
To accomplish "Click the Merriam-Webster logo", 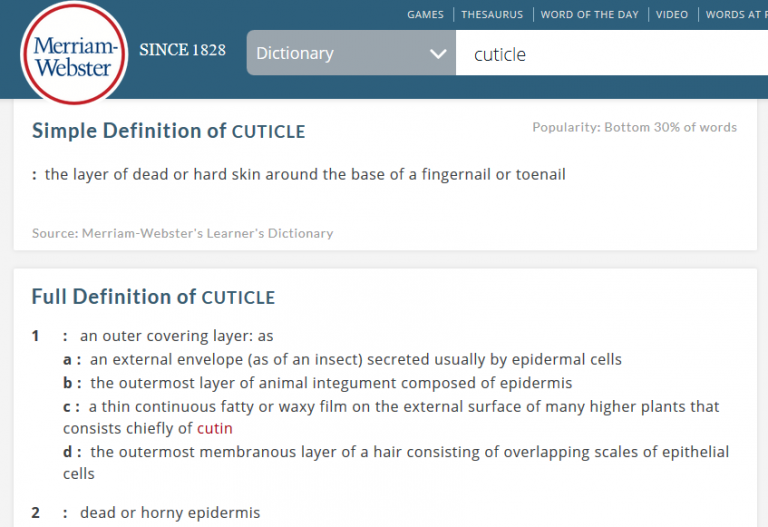I will point(74,54).
